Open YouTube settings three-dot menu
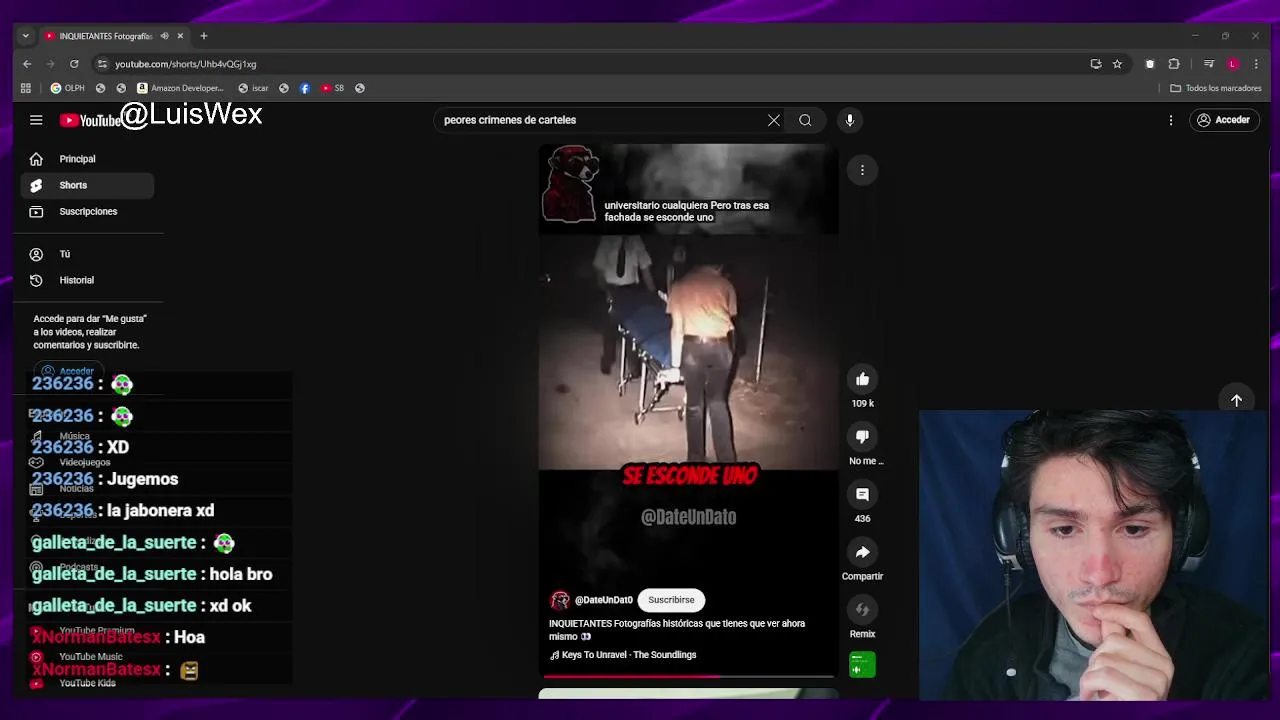 1171,120
